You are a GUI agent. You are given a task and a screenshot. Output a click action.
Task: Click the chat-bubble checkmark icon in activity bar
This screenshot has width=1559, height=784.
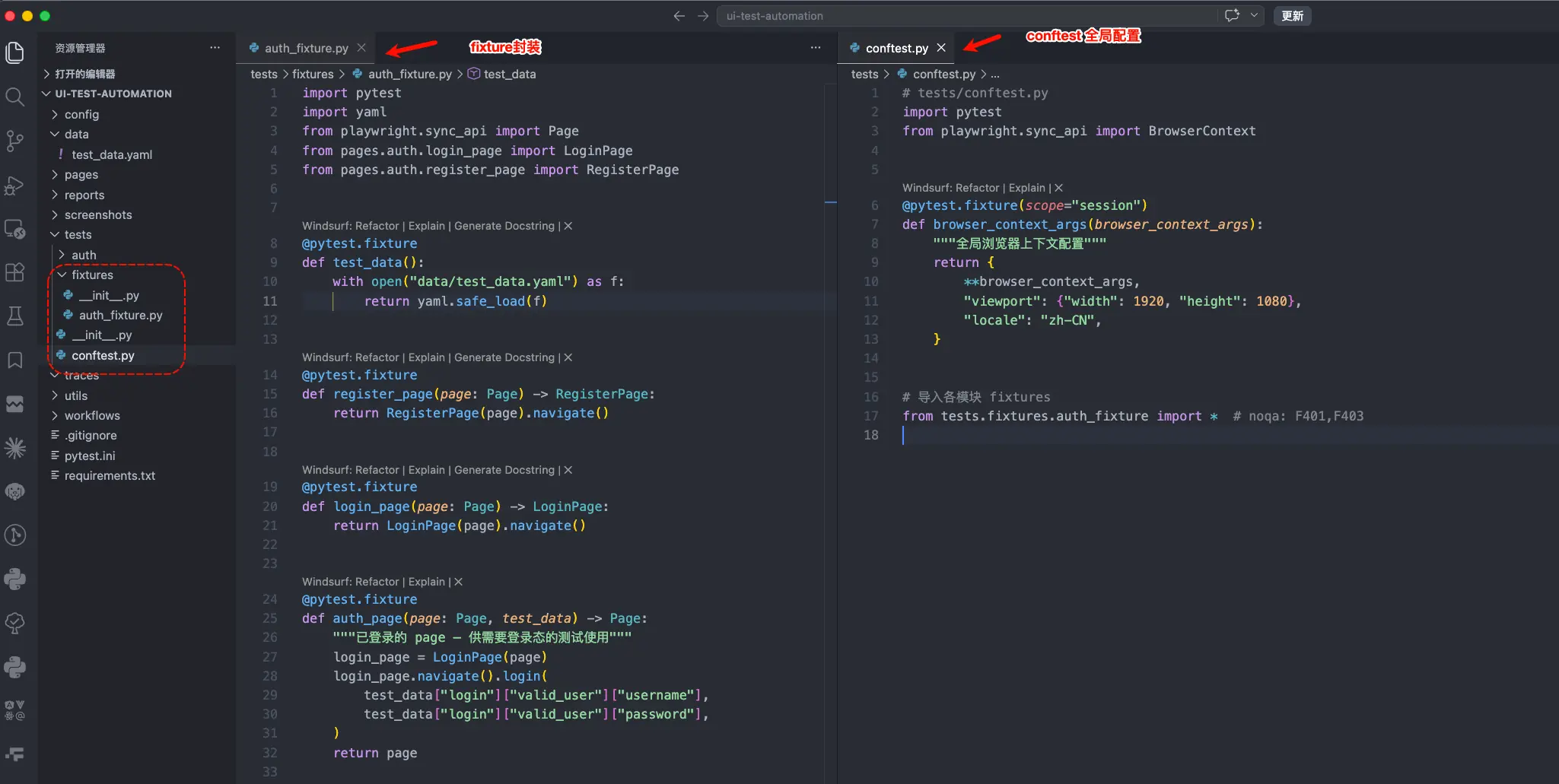pyautogui.click(x=14, y=623)
